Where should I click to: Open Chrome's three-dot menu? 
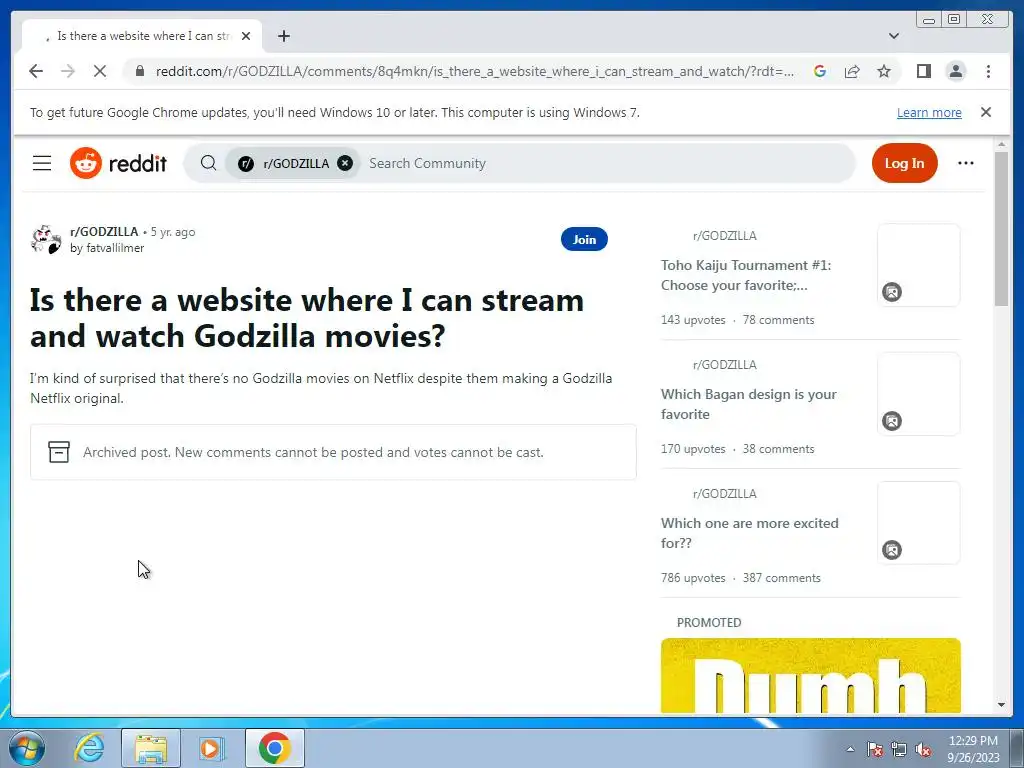point(988,71)
